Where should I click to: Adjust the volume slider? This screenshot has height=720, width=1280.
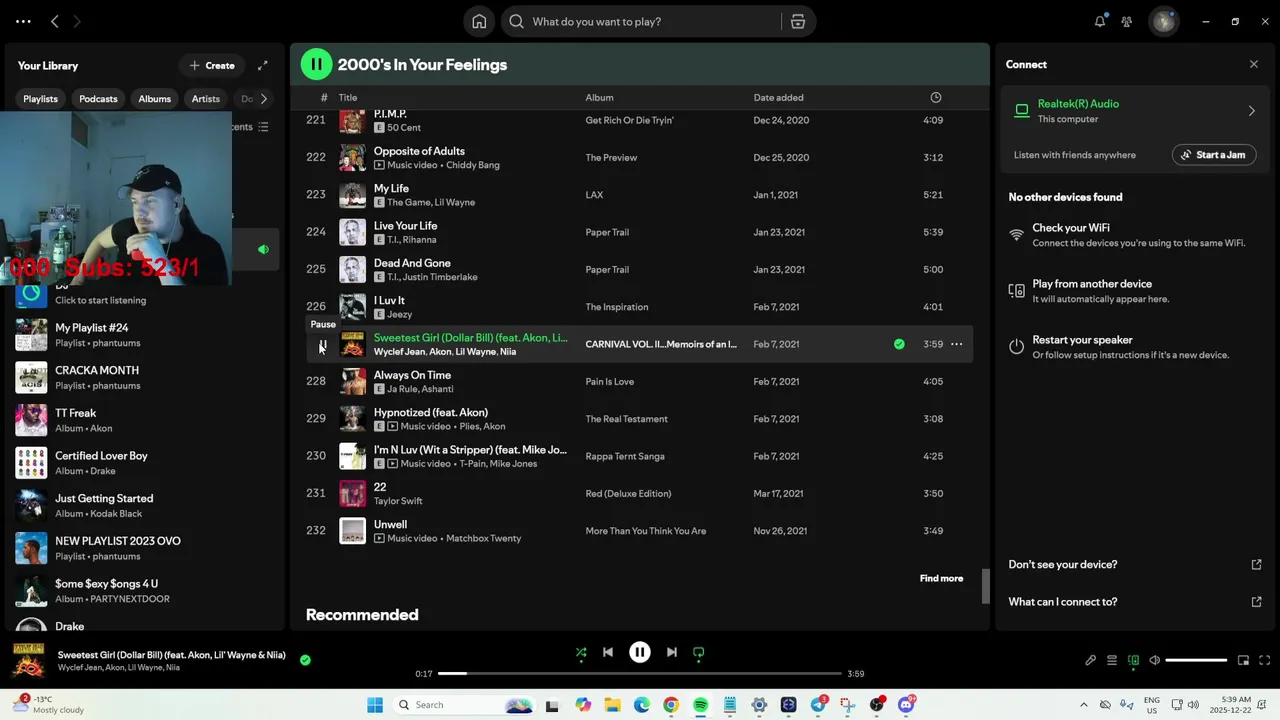(x=1196, y=660)
